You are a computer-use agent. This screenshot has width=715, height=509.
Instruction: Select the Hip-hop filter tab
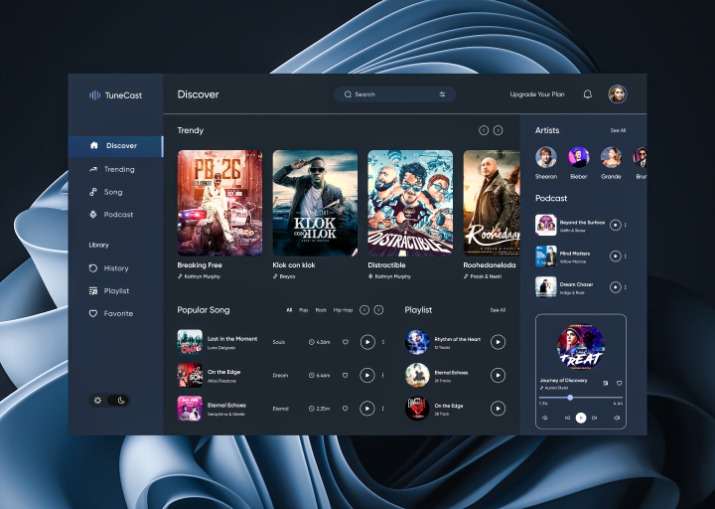pyautogui.click(x=343, y=310)
